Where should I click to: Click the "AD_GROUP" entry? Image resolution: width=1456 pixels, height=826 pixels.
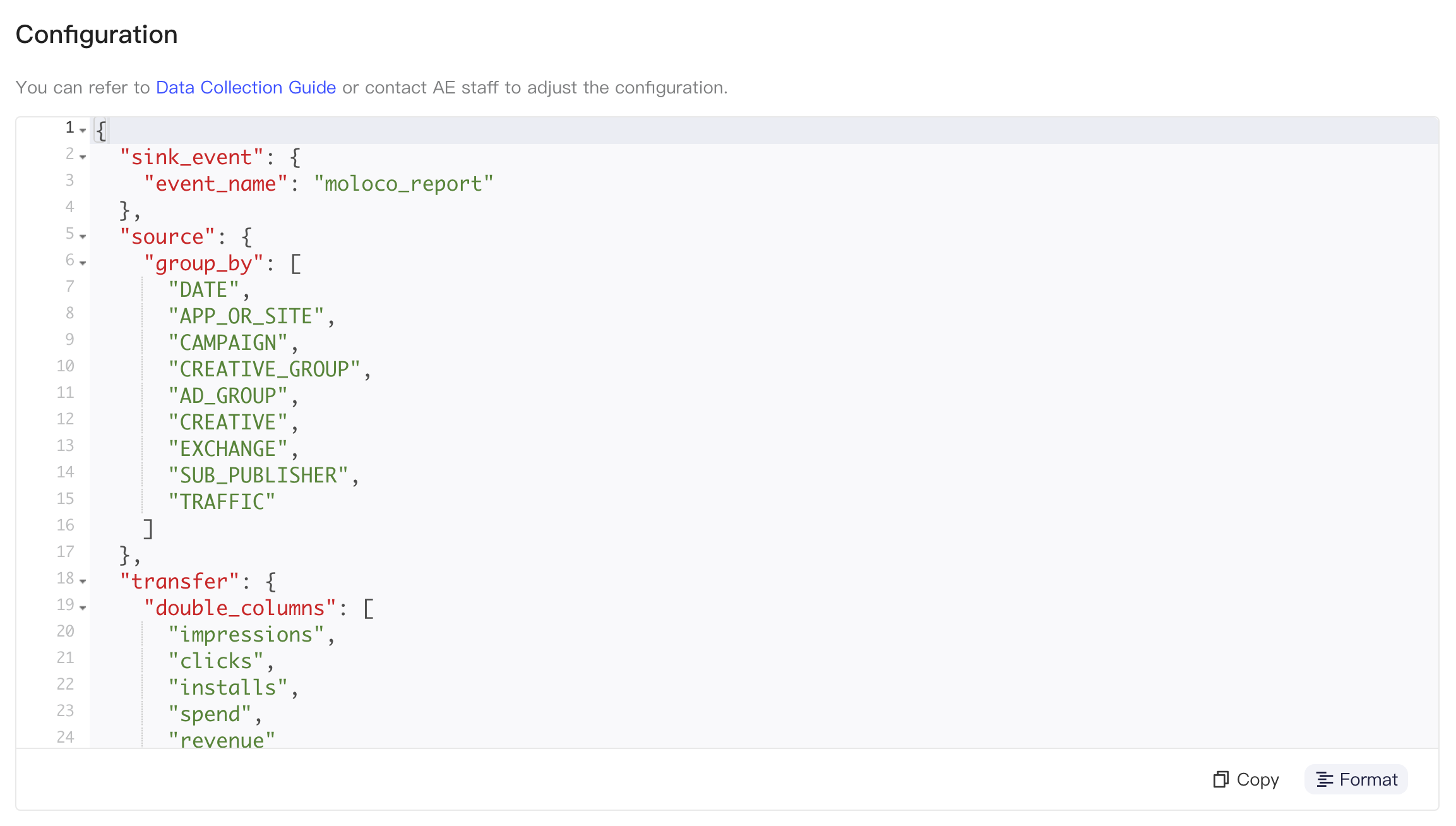(x=228, y=396)
